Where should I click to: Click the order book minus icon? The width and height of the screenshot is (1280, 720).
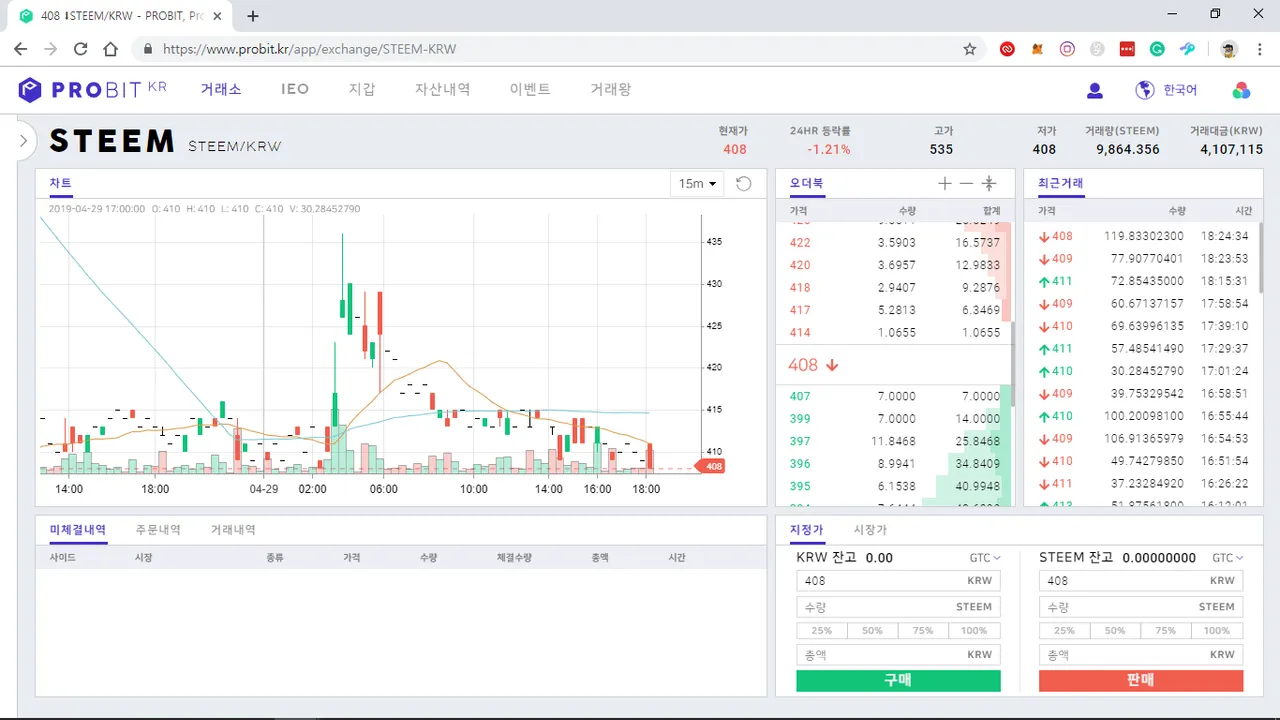pos(966,183)
